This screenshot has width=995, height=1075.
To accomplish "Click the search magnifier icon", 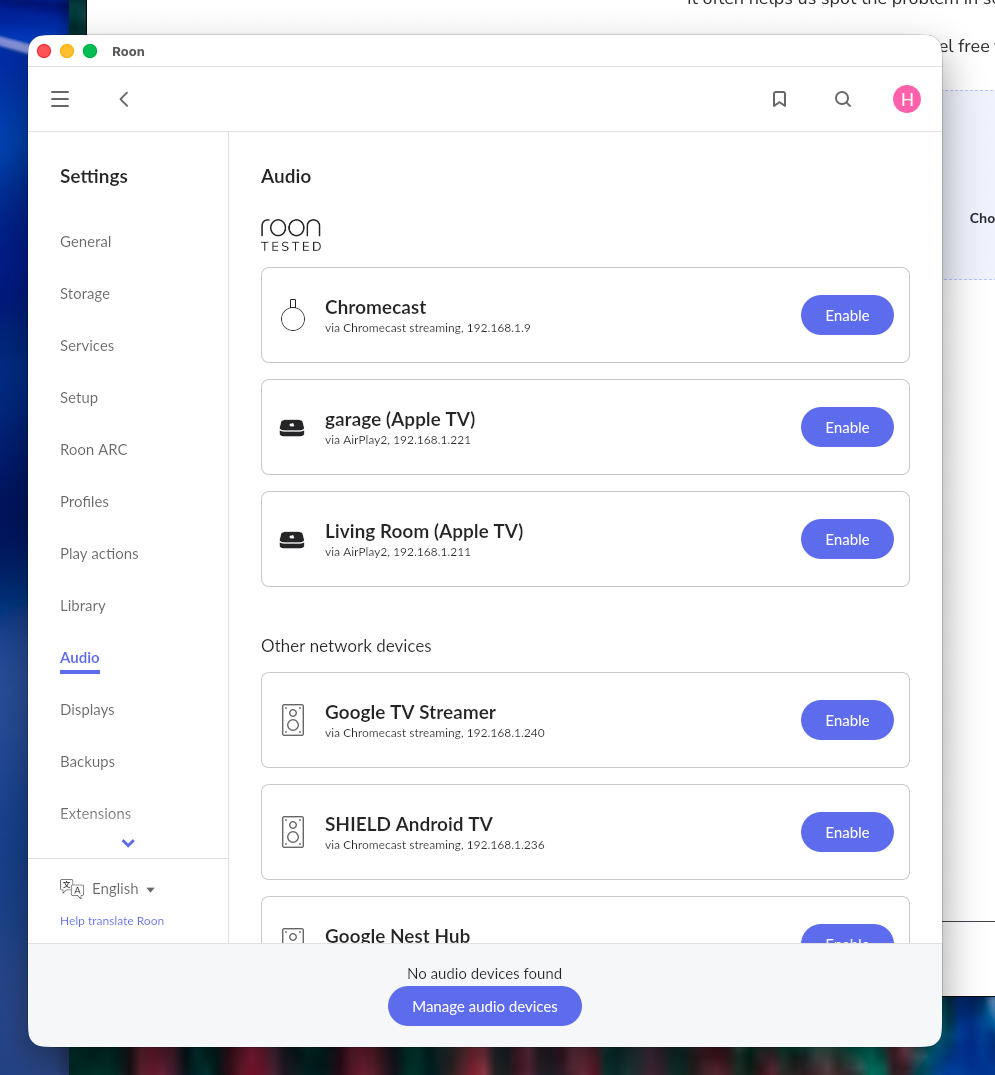I will 843,99.
